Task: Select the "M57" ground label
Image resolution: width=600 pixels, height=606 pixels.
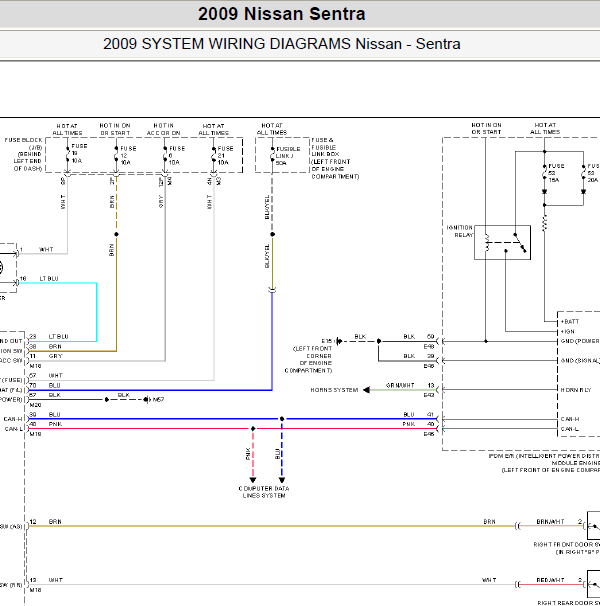Action: coord(159,400)
